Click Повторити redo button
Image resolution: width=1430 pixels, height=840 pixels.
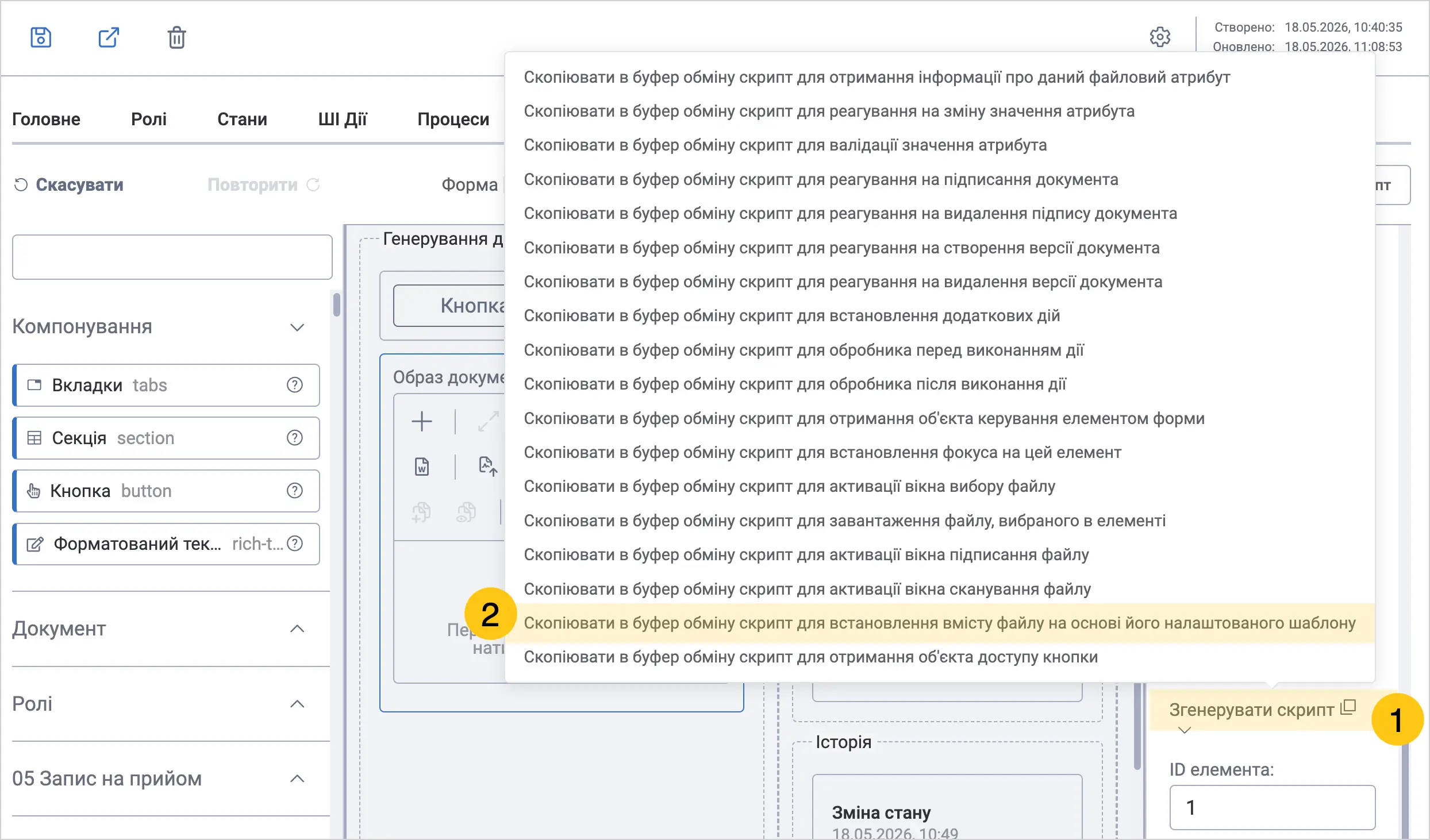[263, 185]
